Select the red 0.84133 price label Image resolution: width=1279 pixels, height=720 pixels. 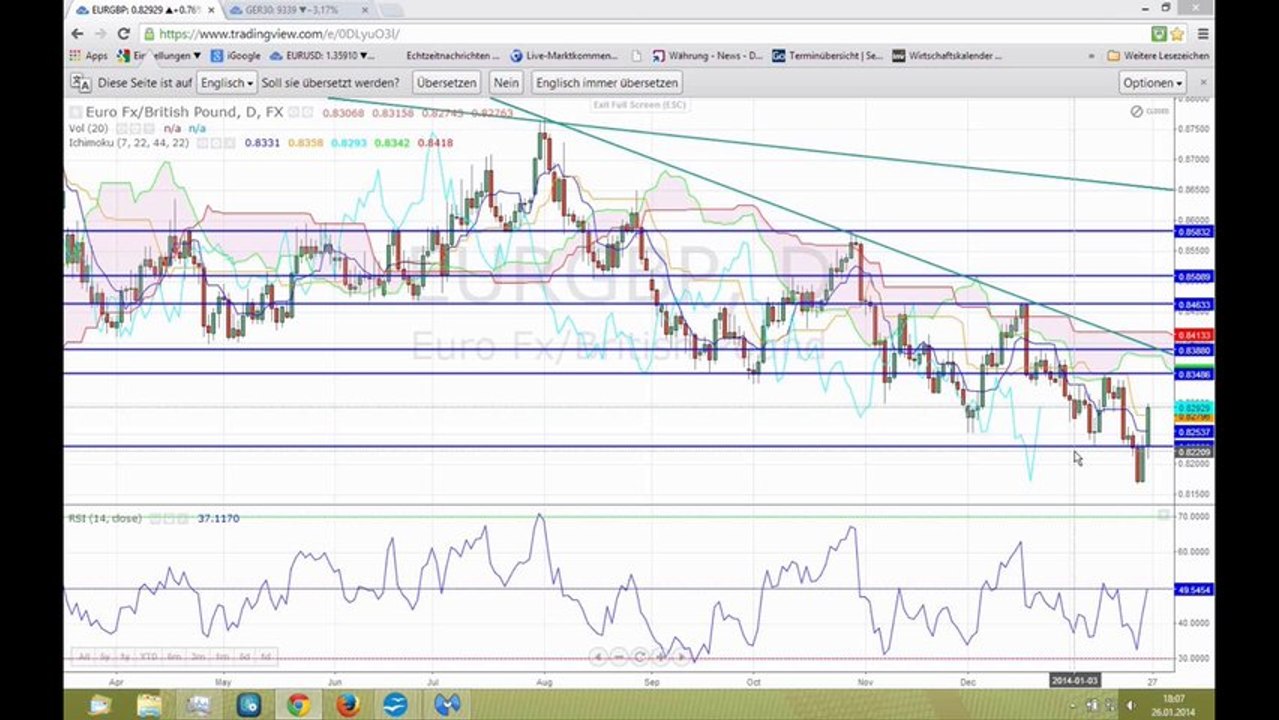pyautogui.click(x=1193, y=336)
